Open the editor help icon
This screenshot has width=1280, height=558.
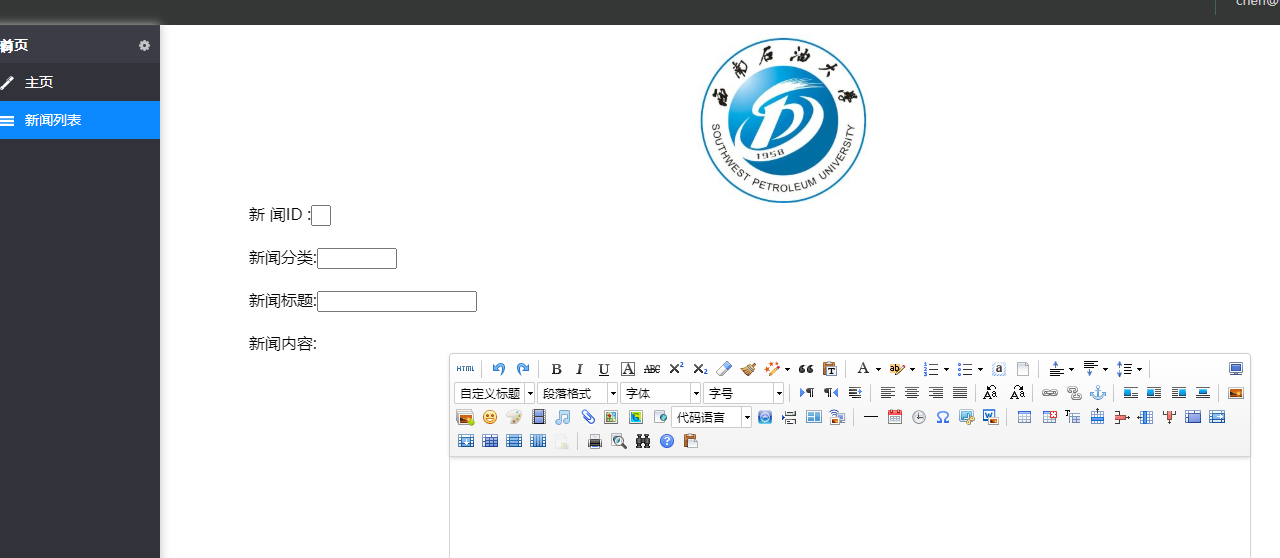tap(667, 441)
